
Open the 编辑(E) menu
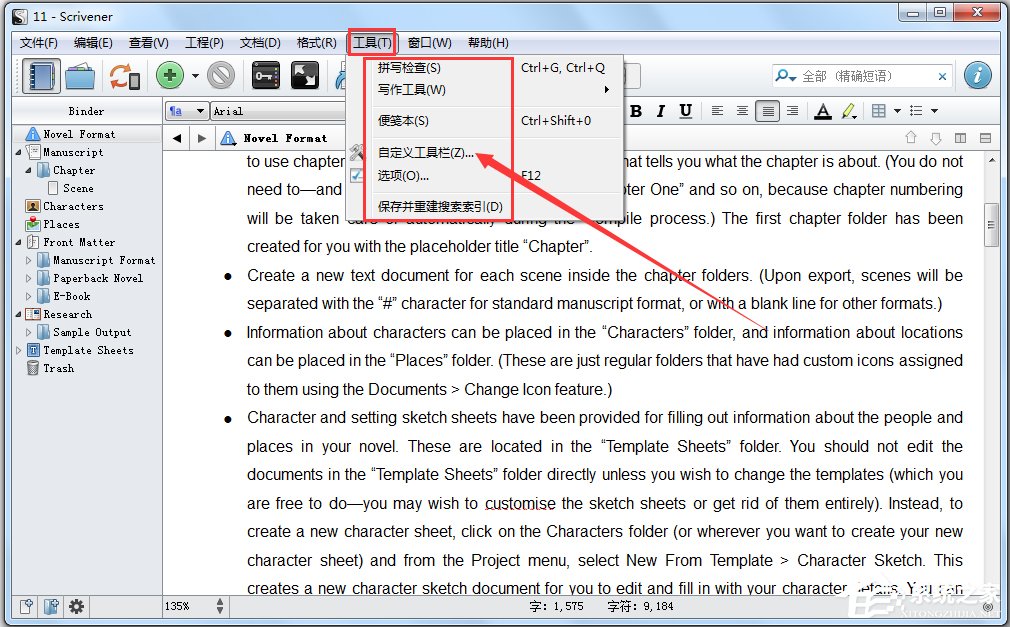point(93,43)
